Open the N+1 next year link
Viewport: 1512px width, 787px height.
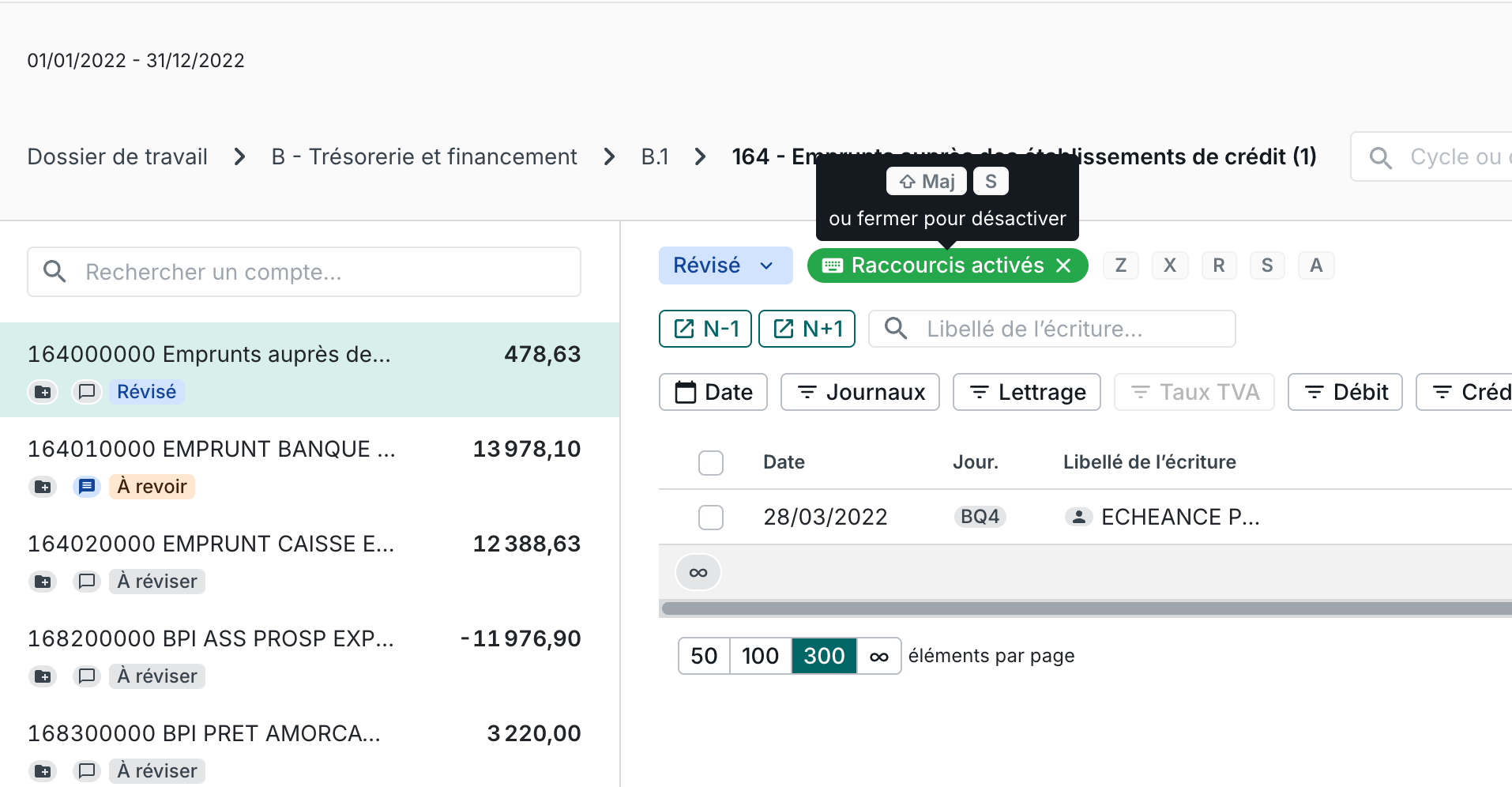807,329
